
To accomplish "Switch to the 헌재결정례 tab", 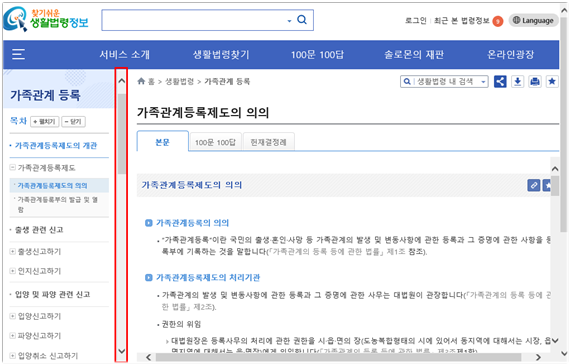I will (x=269, y=142).
